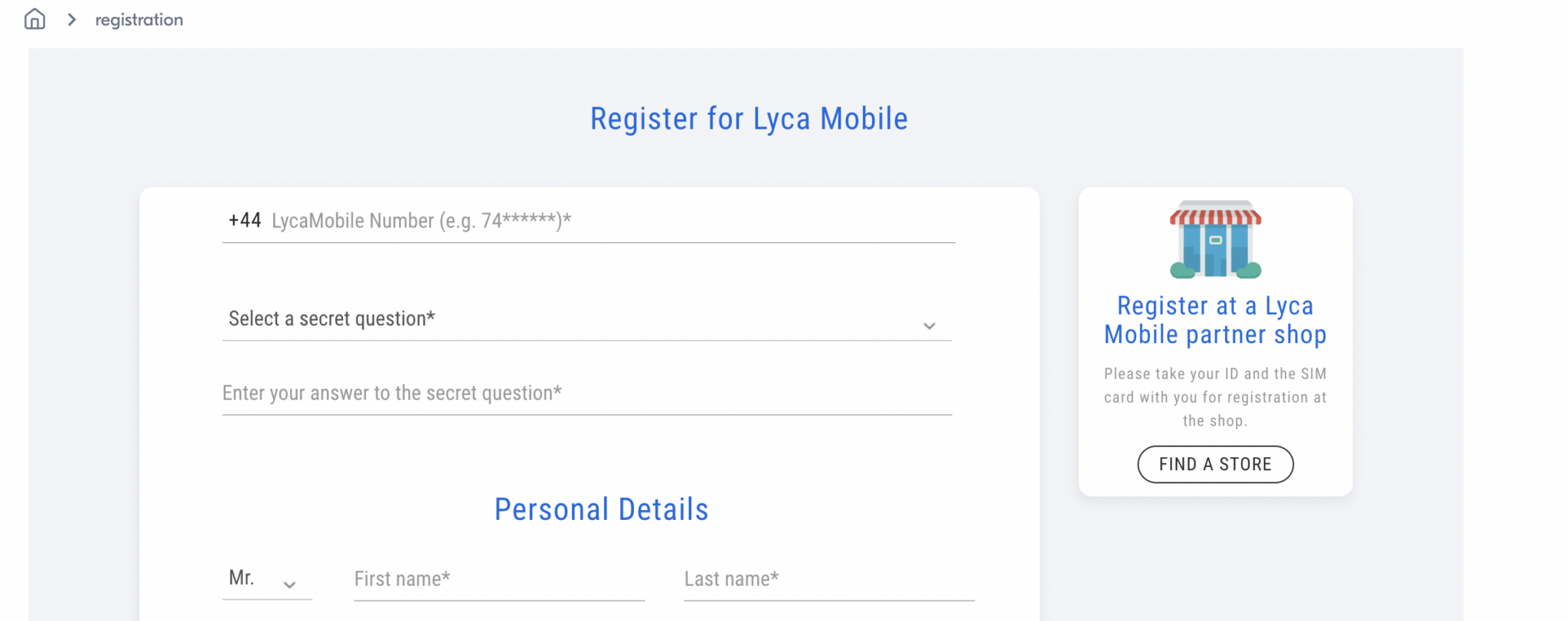Viewport: 1568px width, 621px height.
Task: Open the 'Register for Lyca Mobile' heading
Action: point(748,118)
